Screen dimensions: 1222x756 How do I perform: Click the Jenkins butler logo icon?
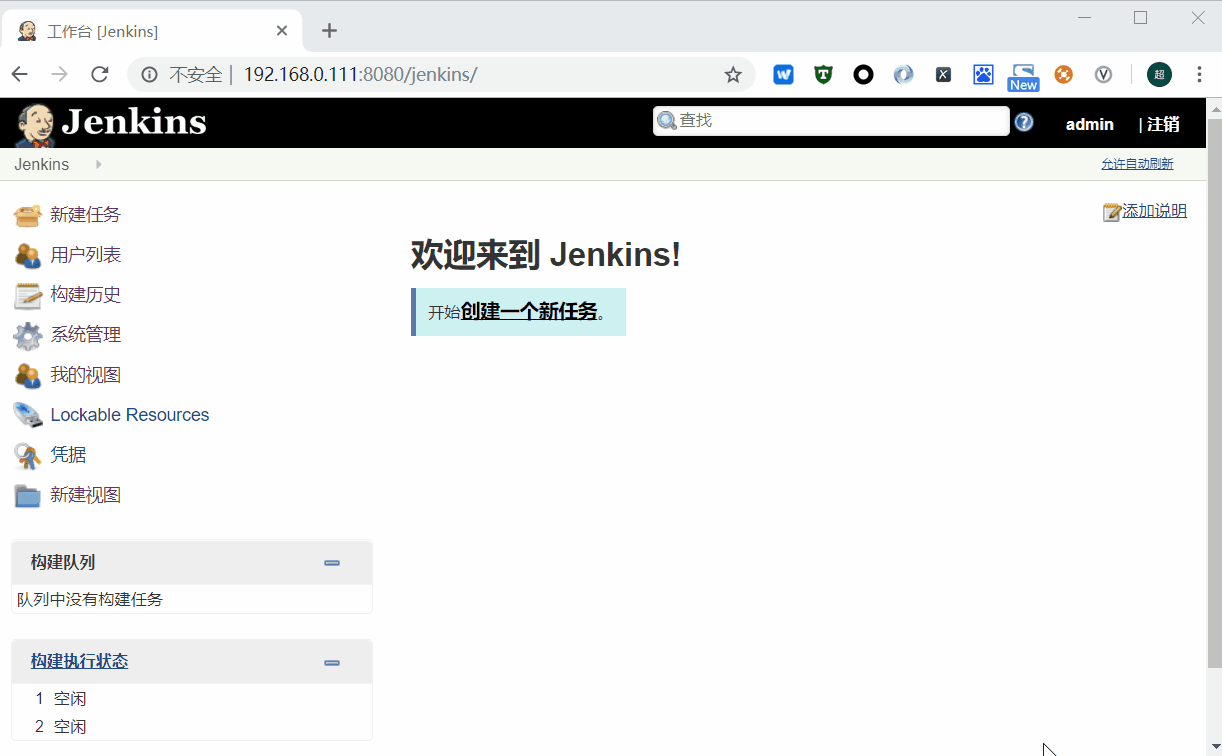35,124
